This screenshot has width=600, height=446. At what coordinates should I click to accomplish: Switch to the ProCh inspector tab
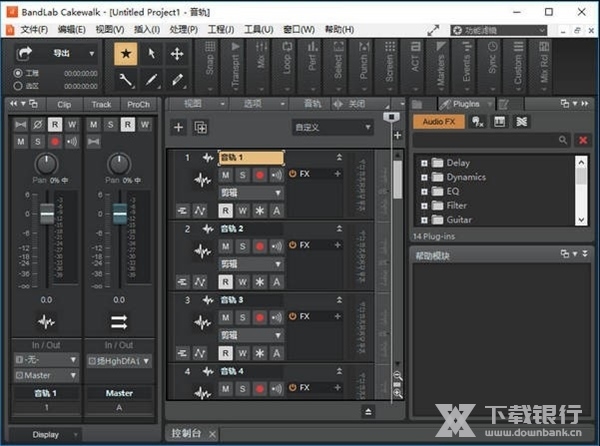tap(138, 104)
